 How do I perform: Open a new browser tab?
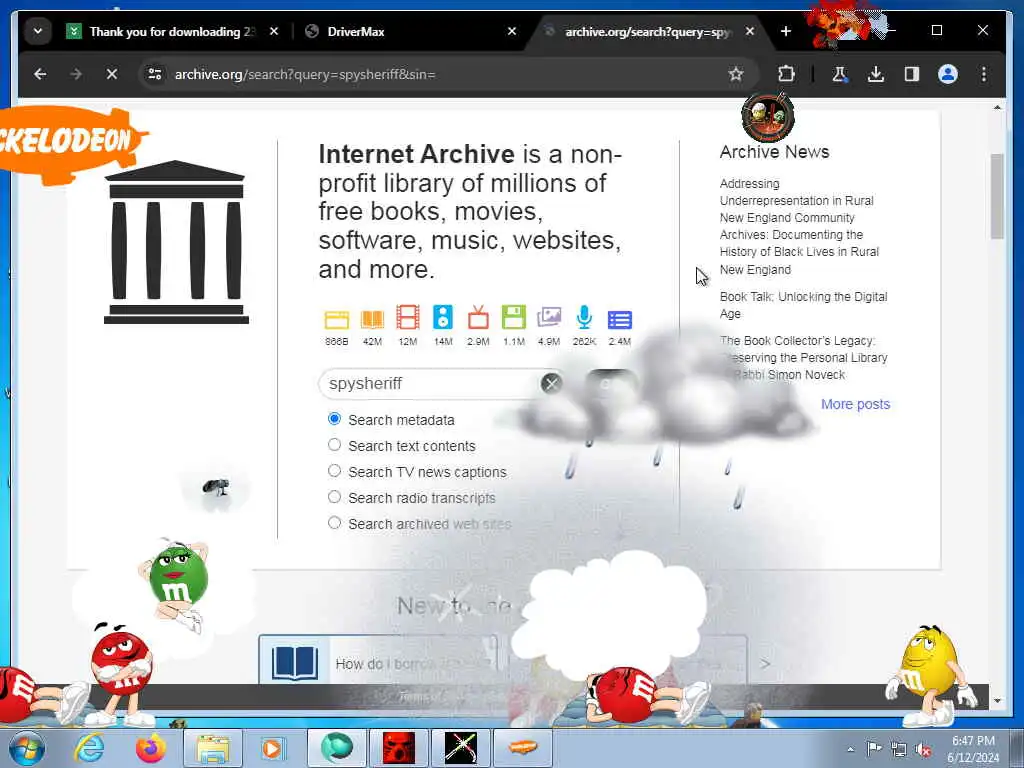786,31
